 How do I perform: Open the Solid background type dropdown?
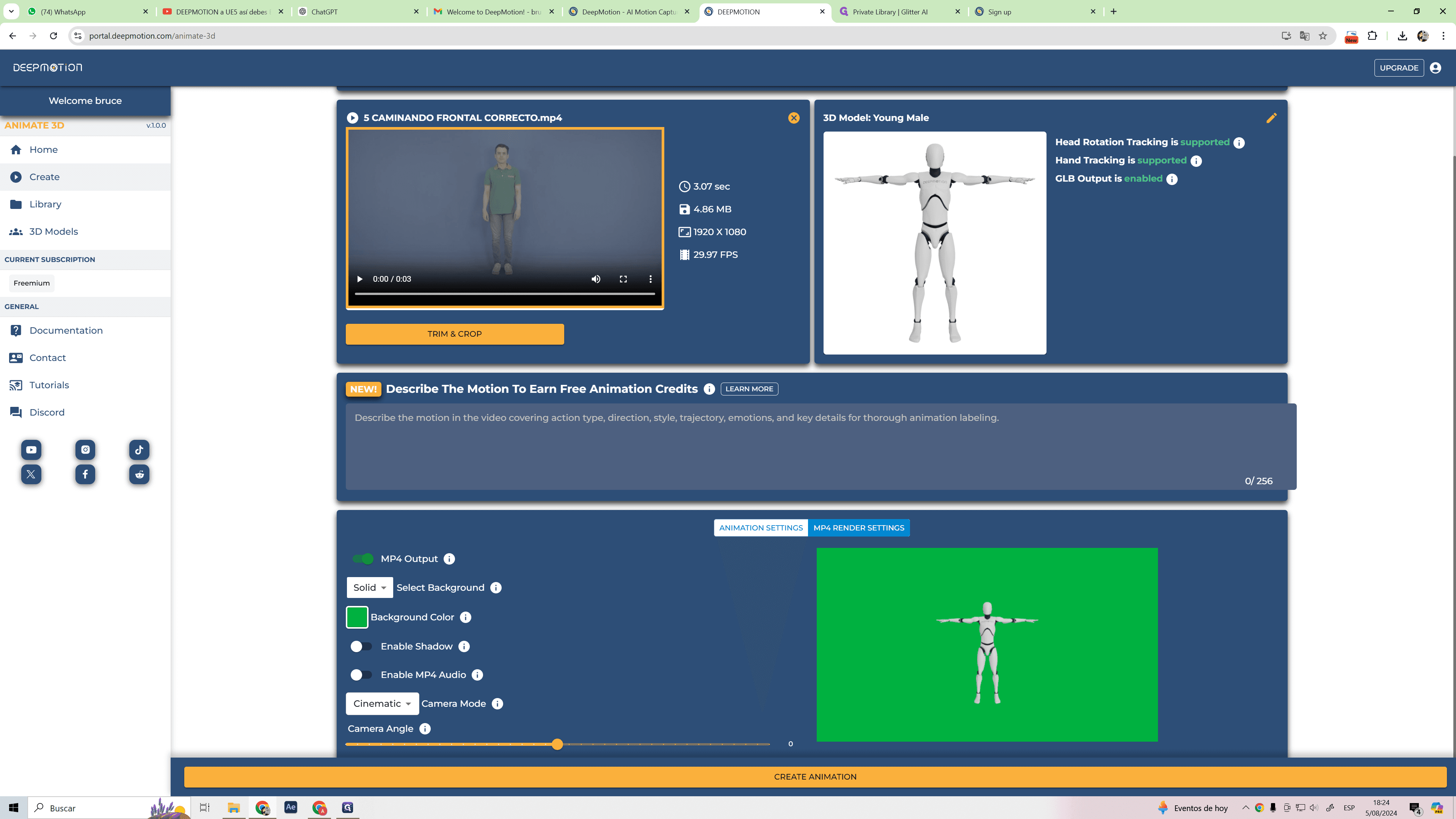click(x=370, y=588)
